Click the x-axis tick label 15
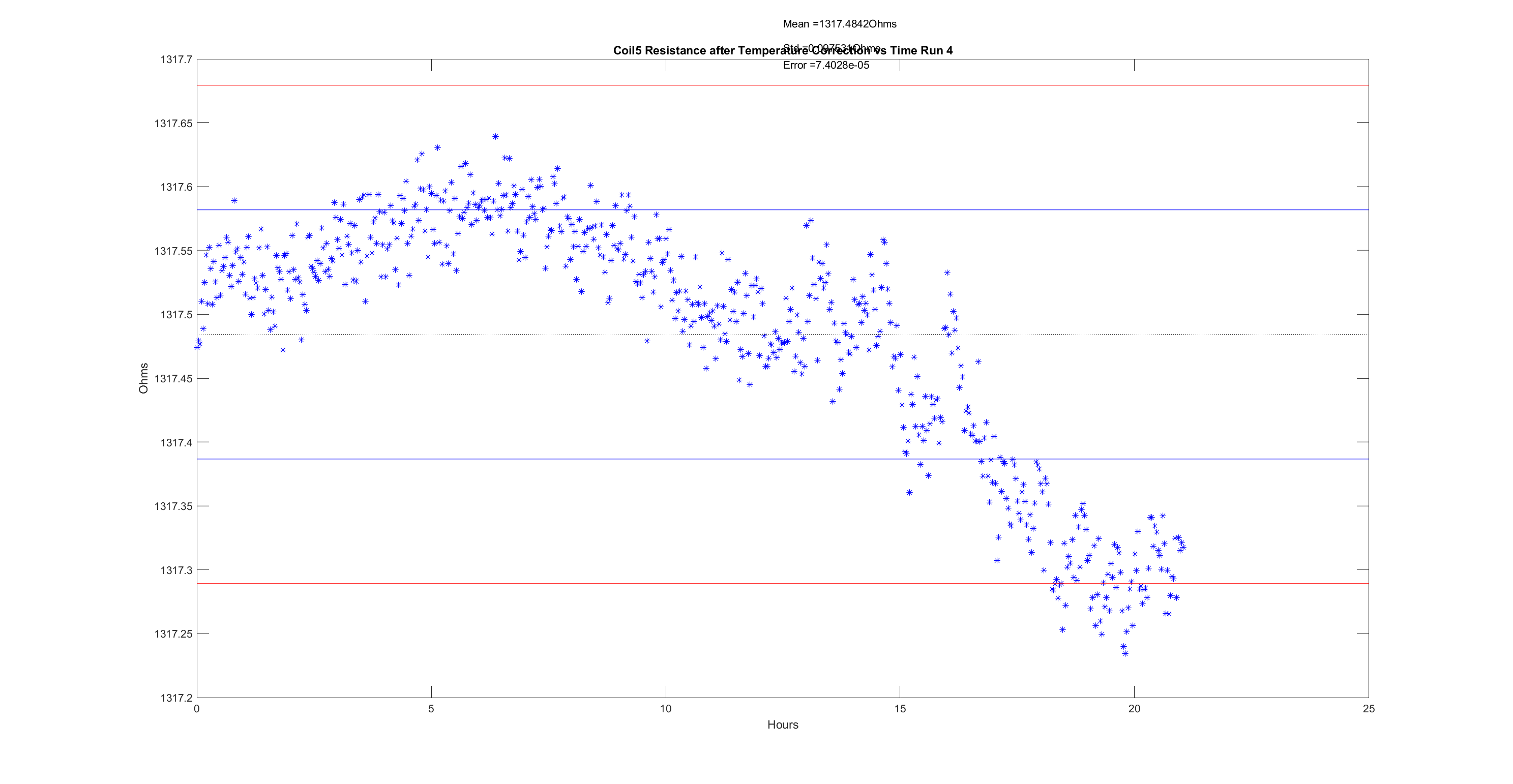The width and height of the screenshot is (1513, 784). point(900,709)
